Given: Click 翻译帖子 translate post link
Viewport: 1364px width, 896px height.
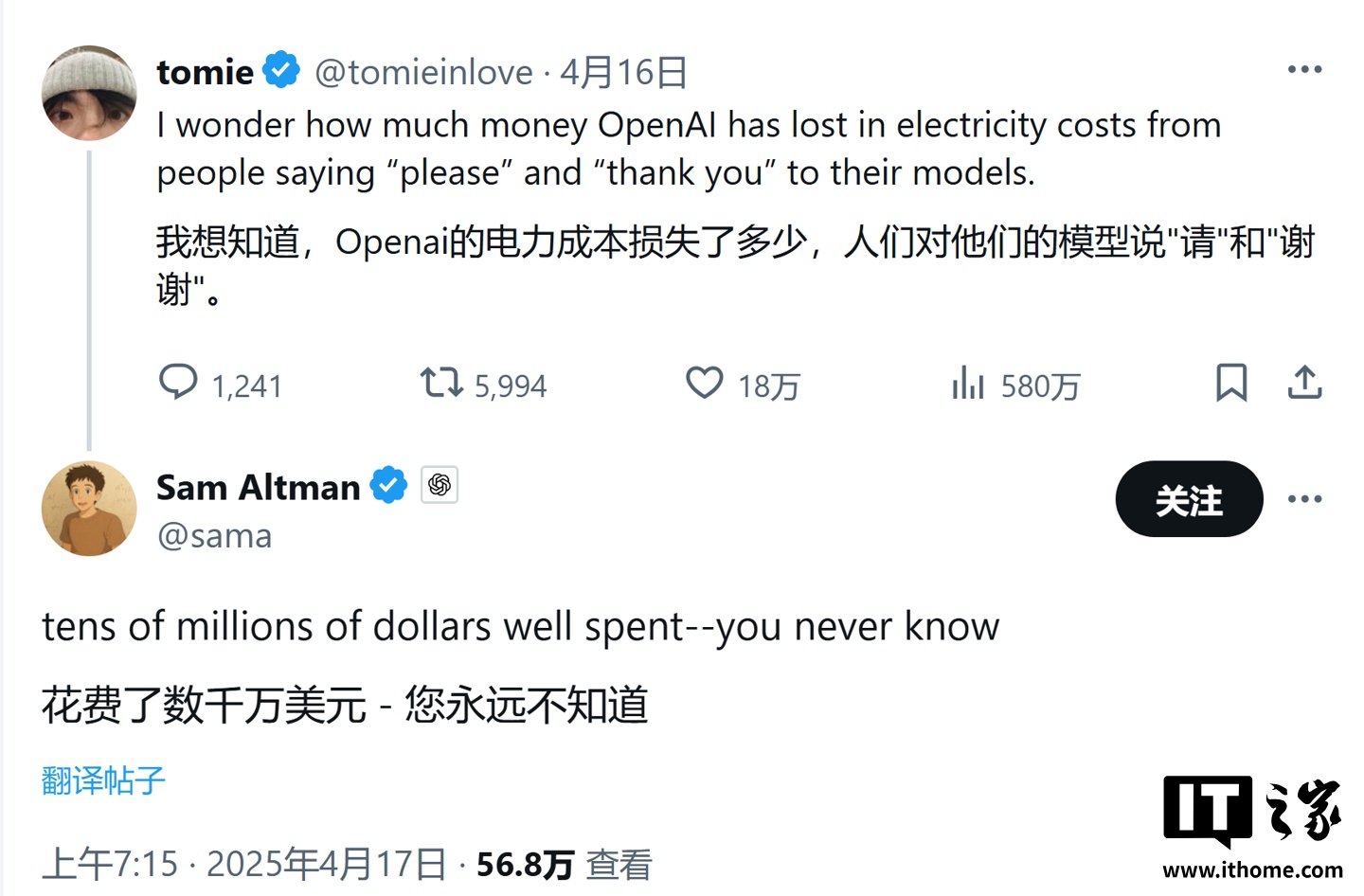Looking at the screenshot, I should [103, 780].
